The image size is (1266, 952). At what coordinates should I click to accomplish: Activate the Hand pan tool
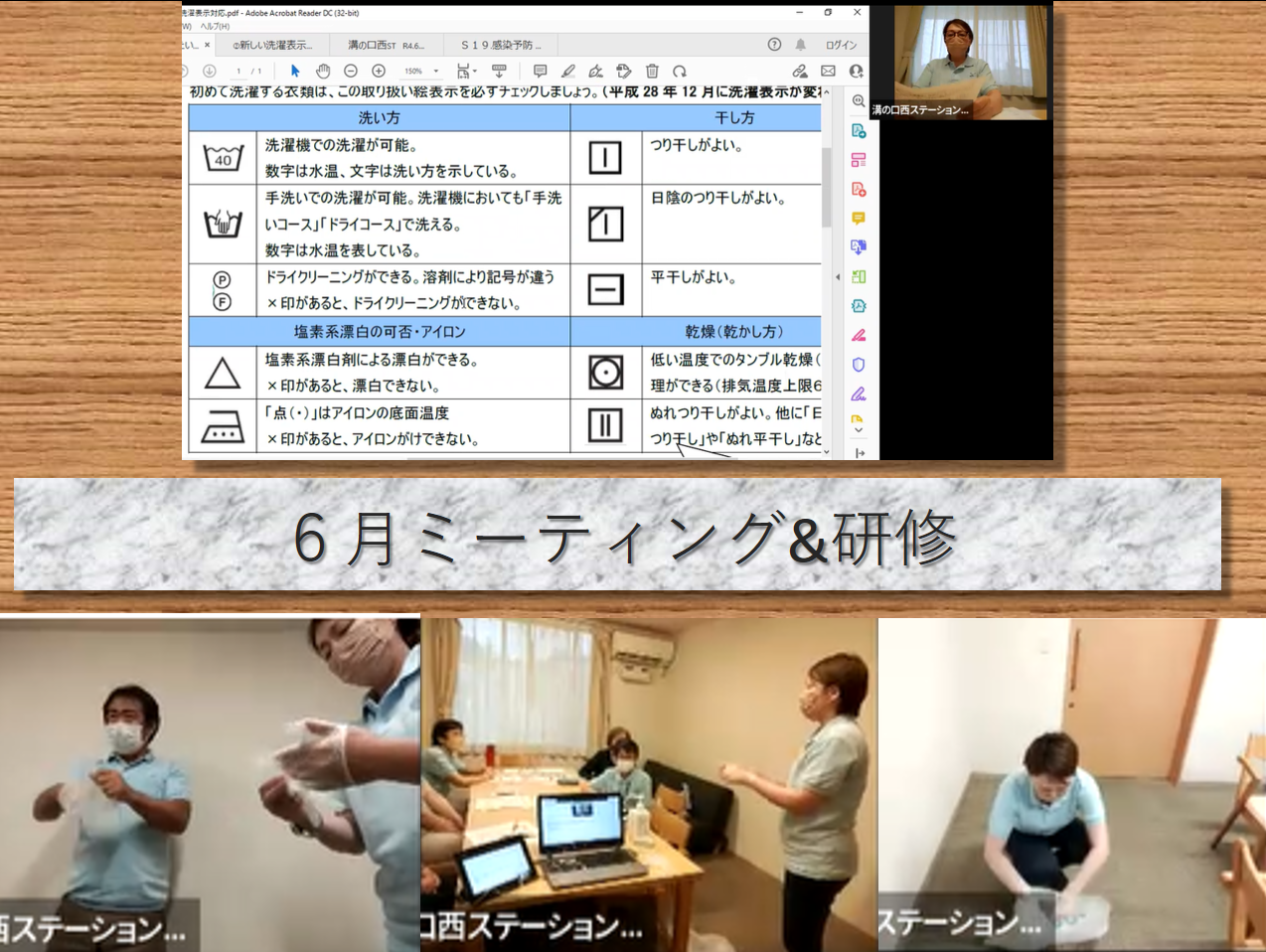coord(323,71)
